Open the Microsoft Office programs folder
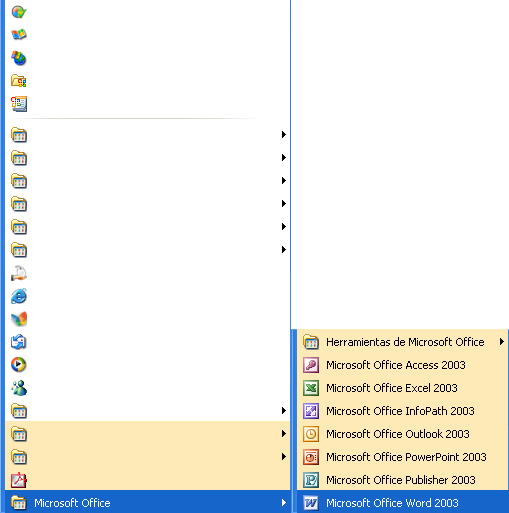 148,503
